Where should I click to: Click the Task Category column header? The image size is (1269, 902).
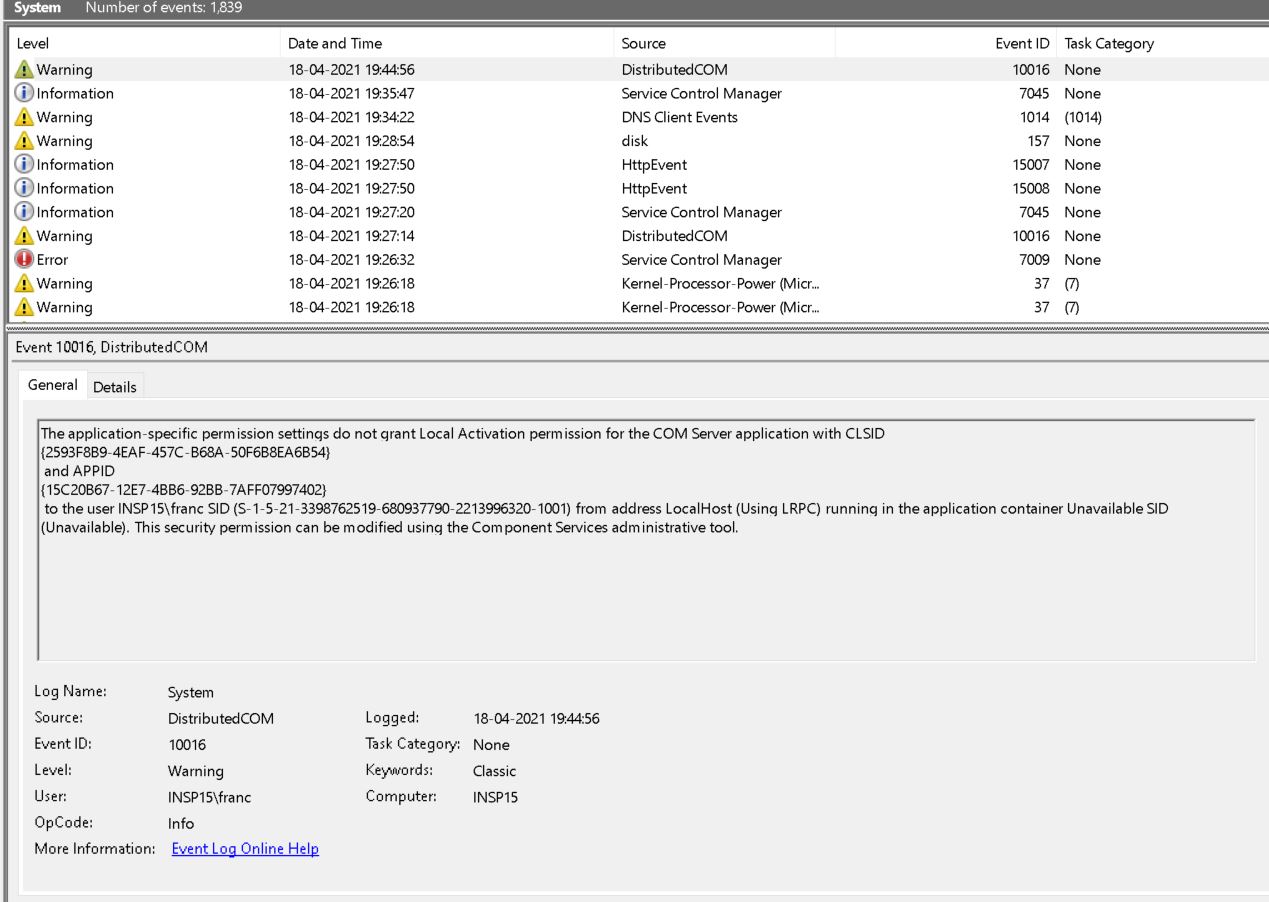1162,44
